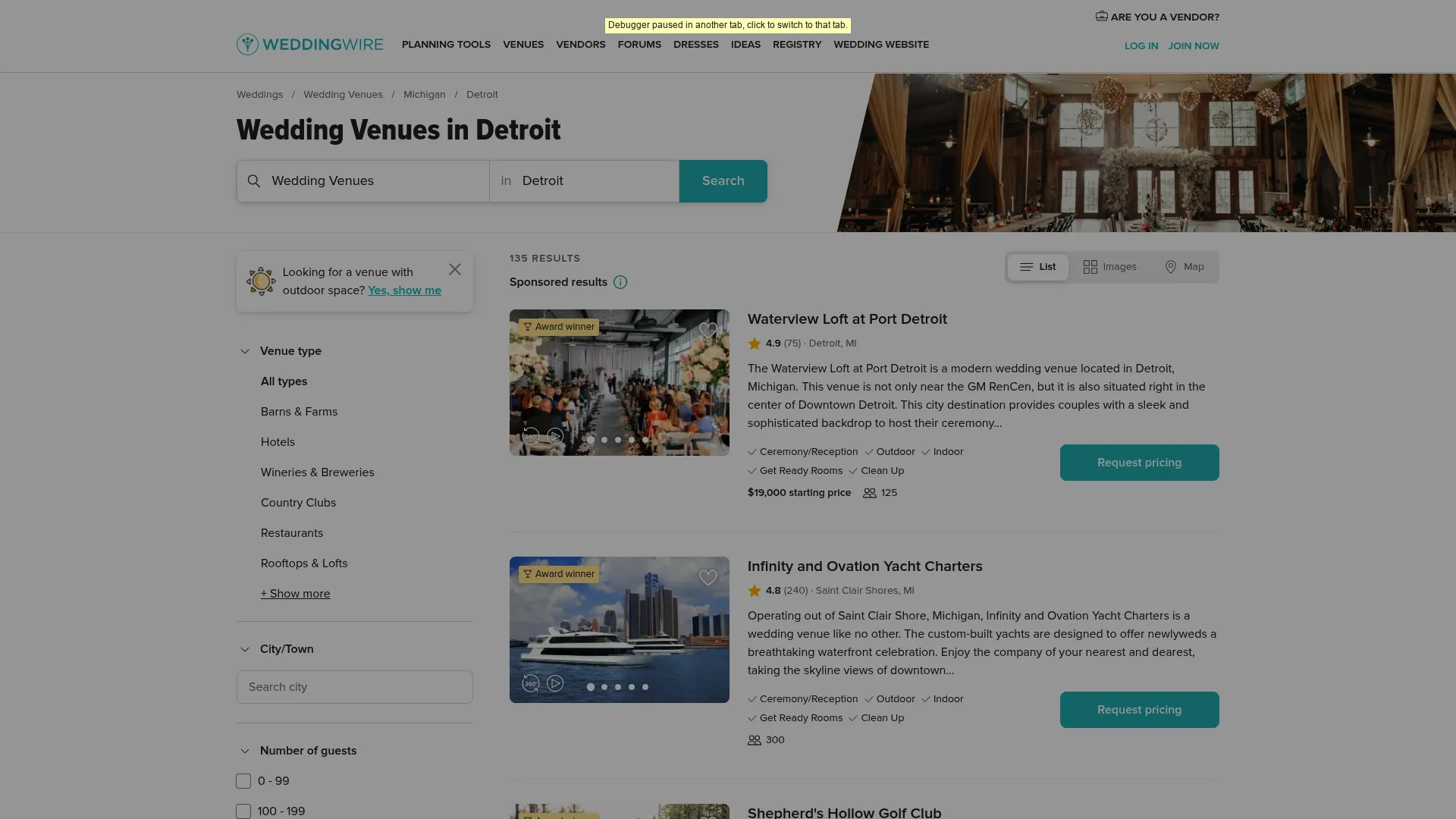Click the Sponsored results info icon
This screenshot has height=819, width=1456.
(x=620, y=283)
